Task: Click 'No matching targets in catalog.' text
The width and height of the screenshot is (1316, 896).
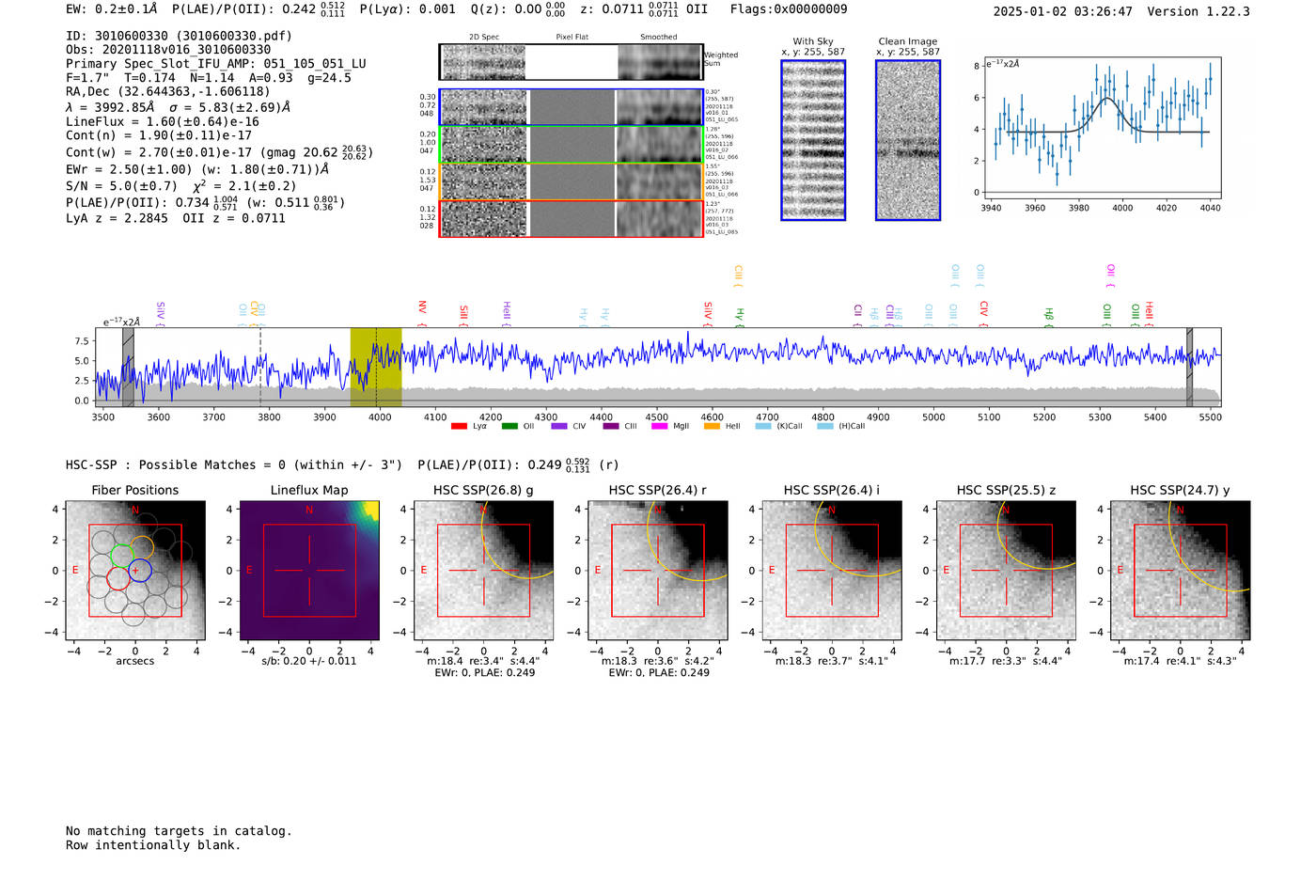Action: [179, 831]
